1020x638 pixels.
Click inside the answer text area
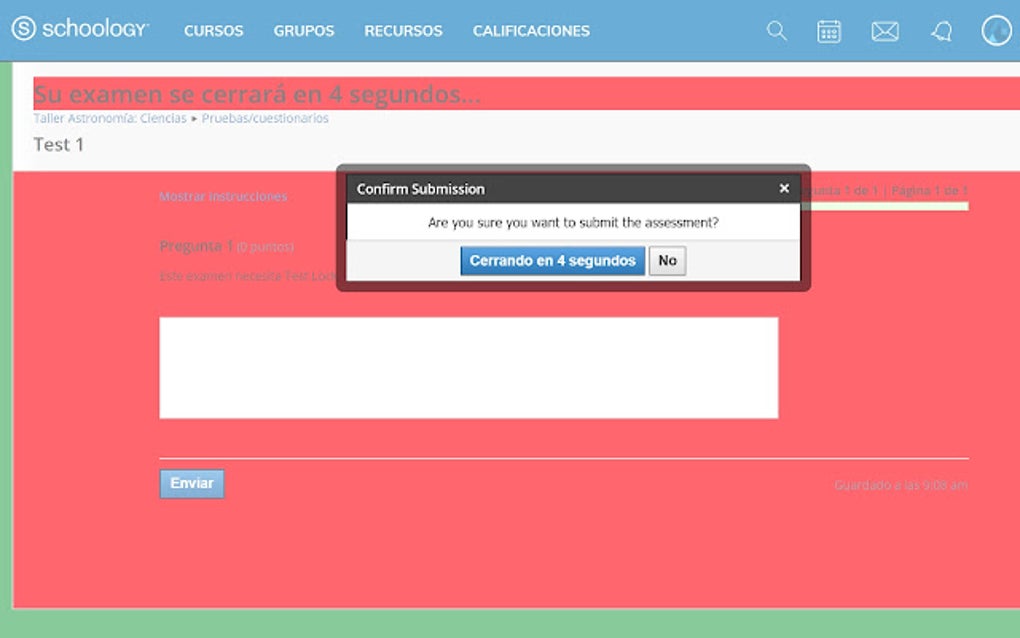470,367
